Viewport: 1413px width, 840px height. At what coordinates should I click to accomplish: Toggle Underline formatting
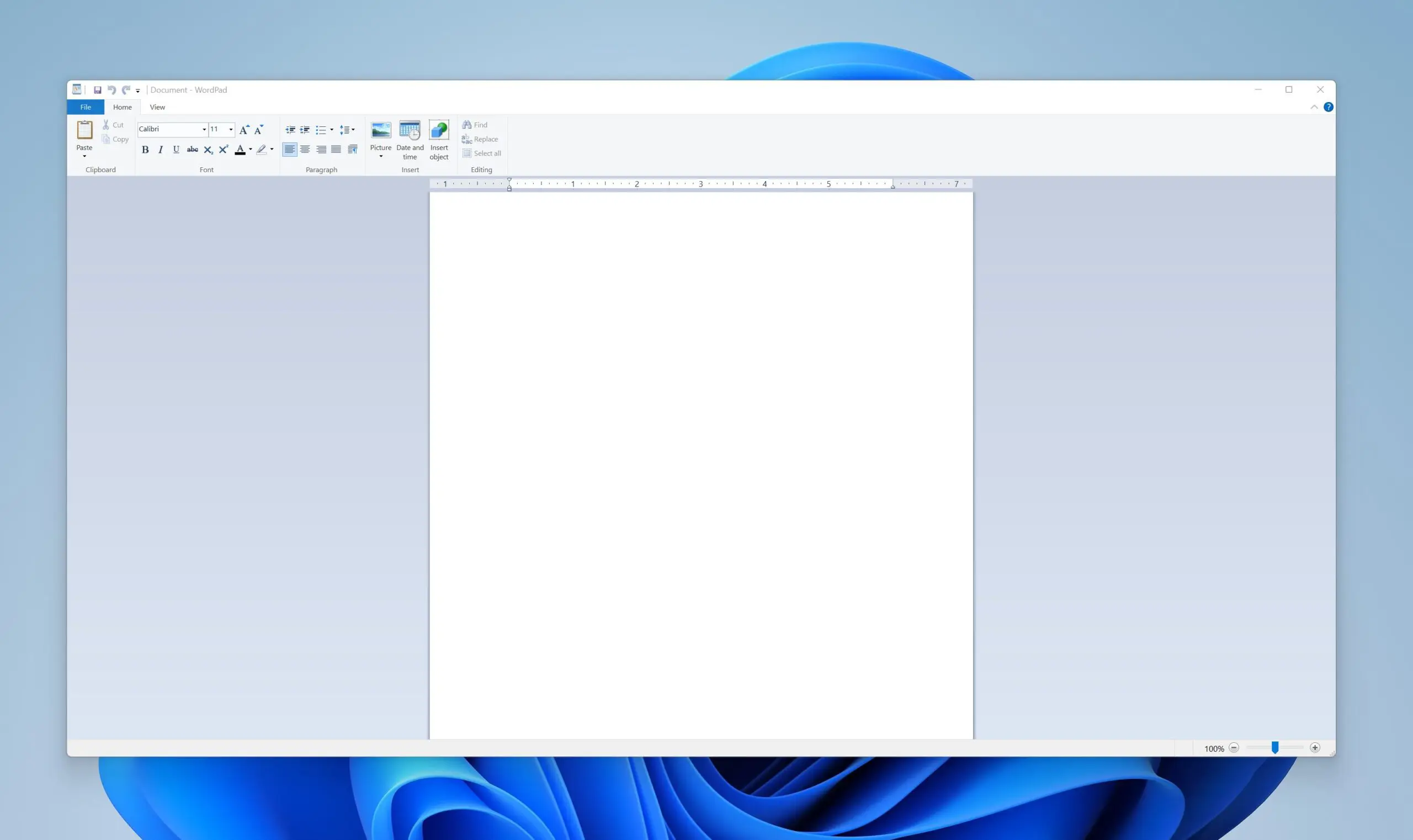point(176,149)
